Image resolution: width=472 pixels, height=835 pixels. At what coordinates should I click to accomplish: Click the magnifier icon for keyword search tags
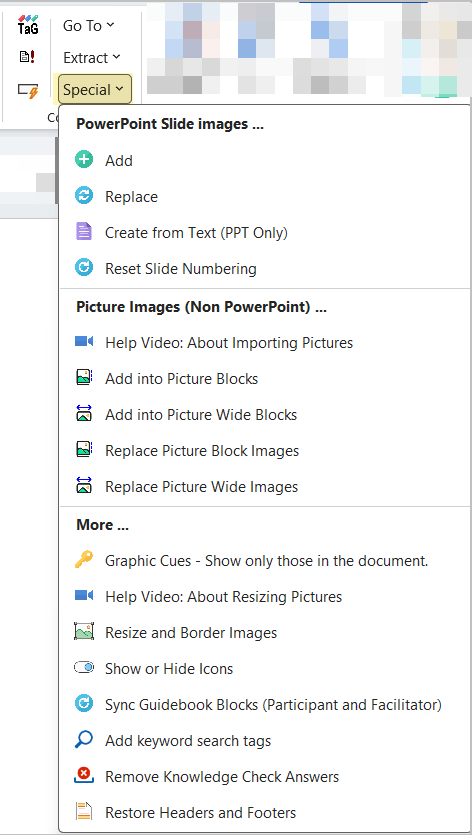pos(84,740)
